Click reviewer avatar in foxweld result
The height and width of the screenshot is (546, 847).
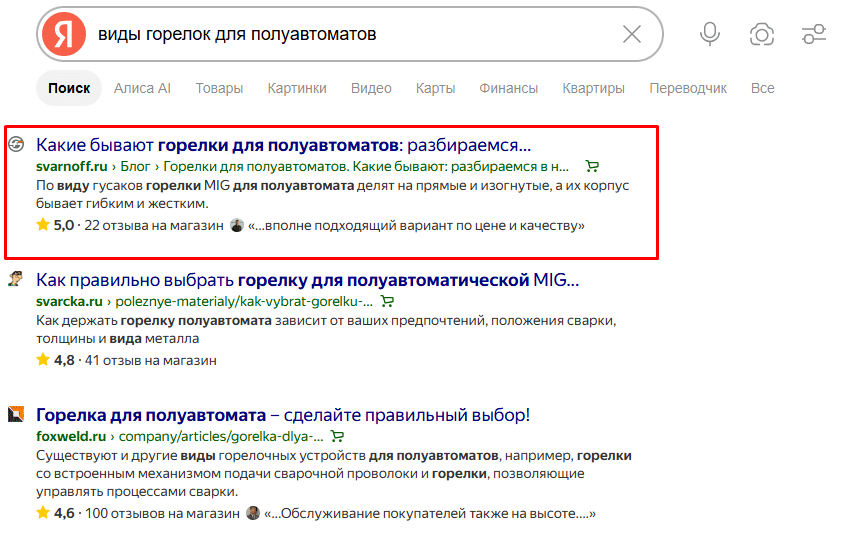[253, 513]
